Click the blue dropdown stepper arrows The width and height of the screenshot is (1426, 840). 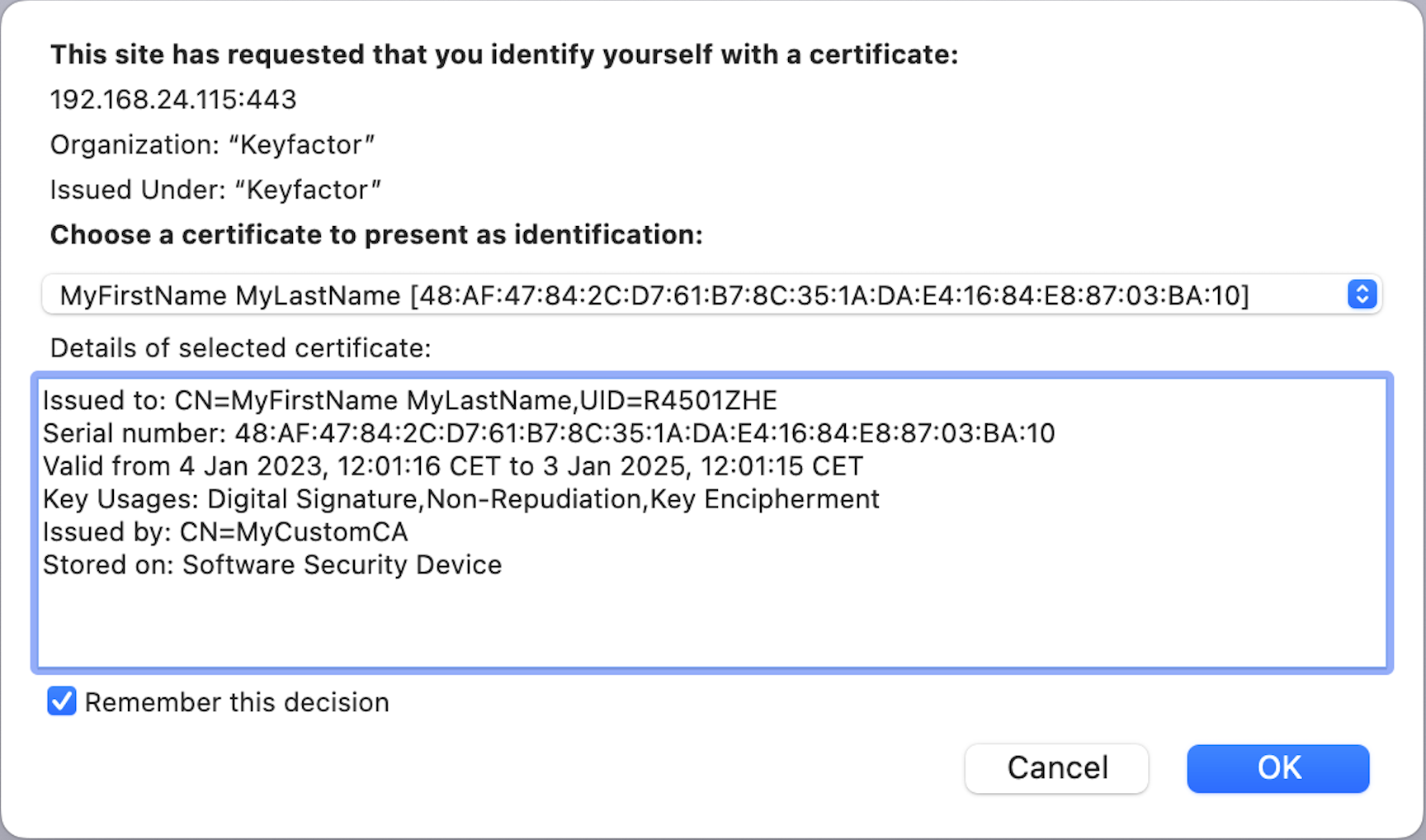click(x=1362, y=295)
